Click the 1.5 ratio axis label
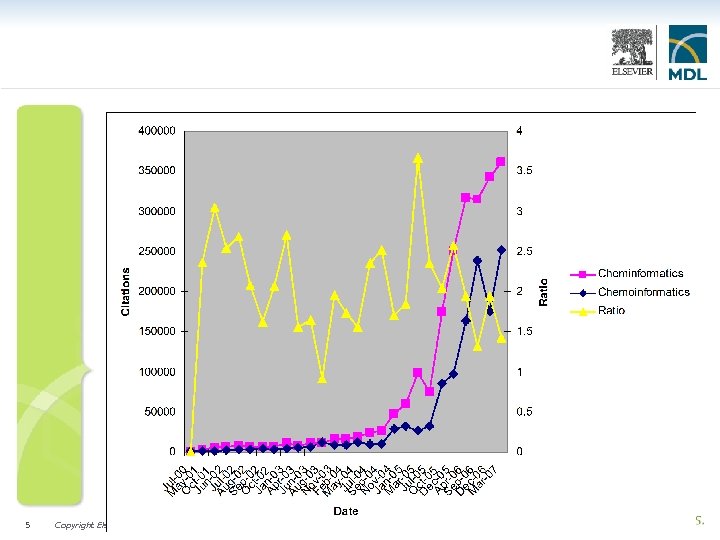 [524, 332]
